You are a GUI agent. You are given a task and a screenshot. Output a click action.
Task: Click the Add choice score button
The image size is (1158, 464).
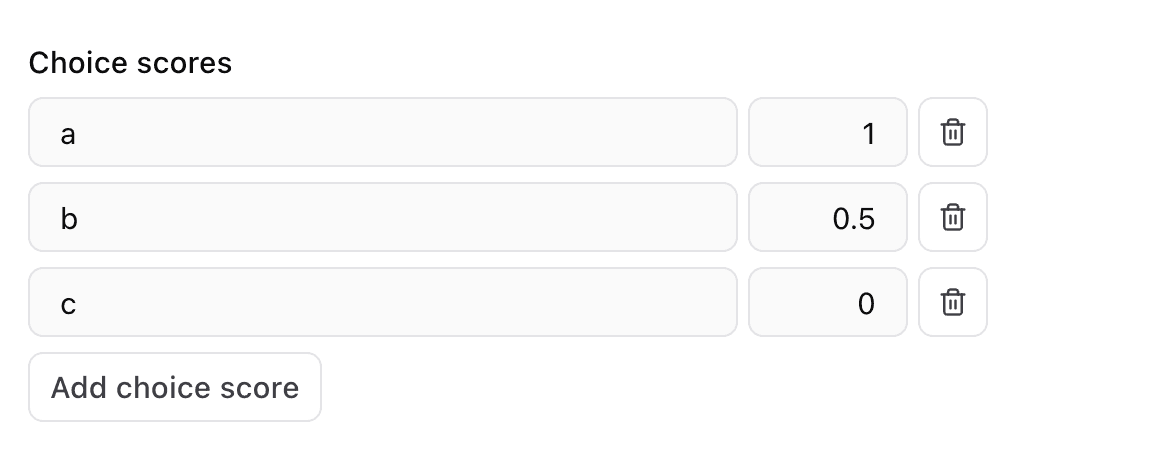175,387
